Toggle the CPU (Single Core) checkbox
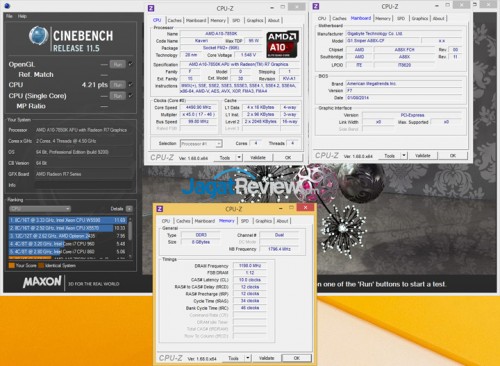This screenshot has height=366, width=500. (130, 96)
